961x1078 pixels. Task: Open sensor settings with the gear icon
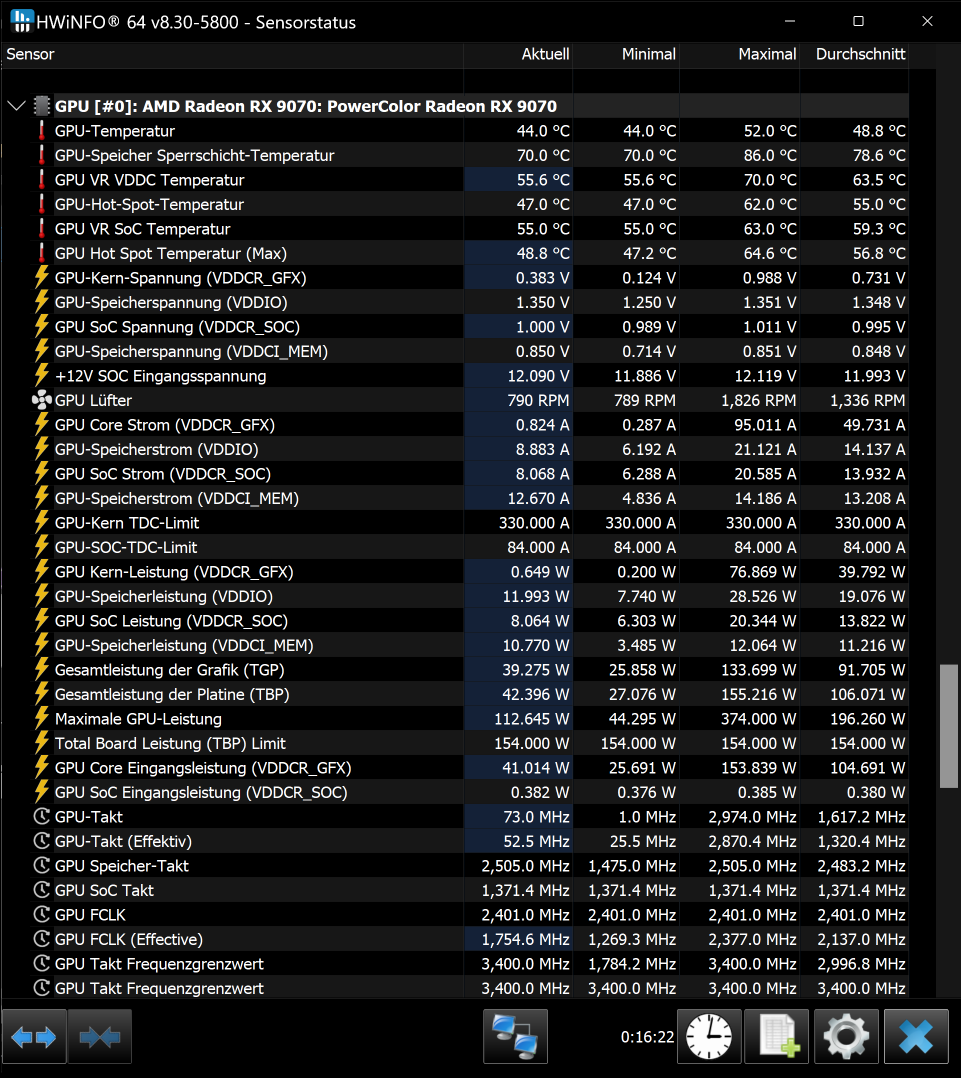pos(846,1037)
